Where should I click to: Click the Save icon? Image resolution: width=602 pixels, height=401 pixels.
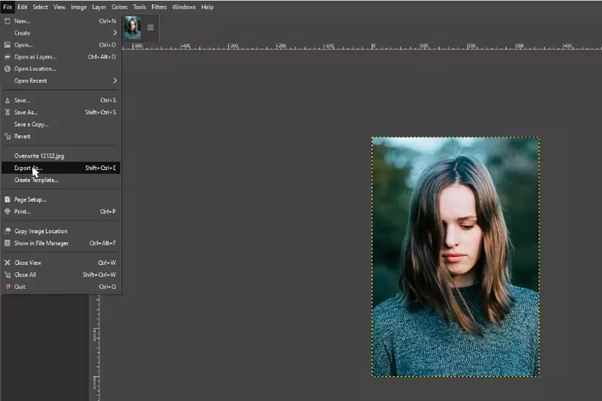7,100
